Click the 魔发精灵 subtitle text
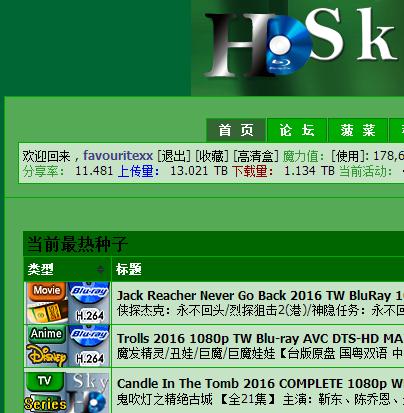 pos(141,353)
